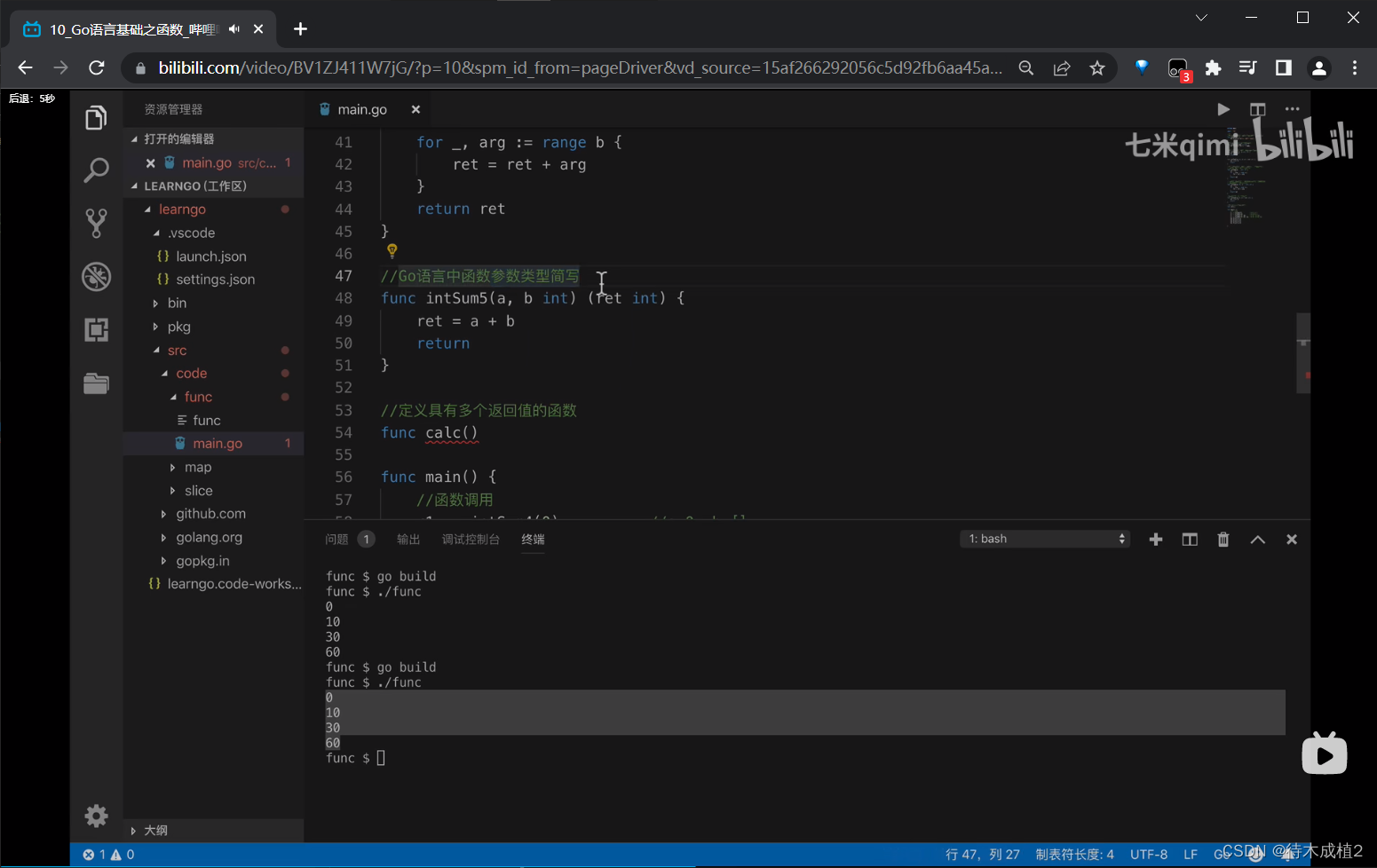Open the editor's more actions menu
This screenshot has height=868, width=1377.
(x=1292, y=109)
